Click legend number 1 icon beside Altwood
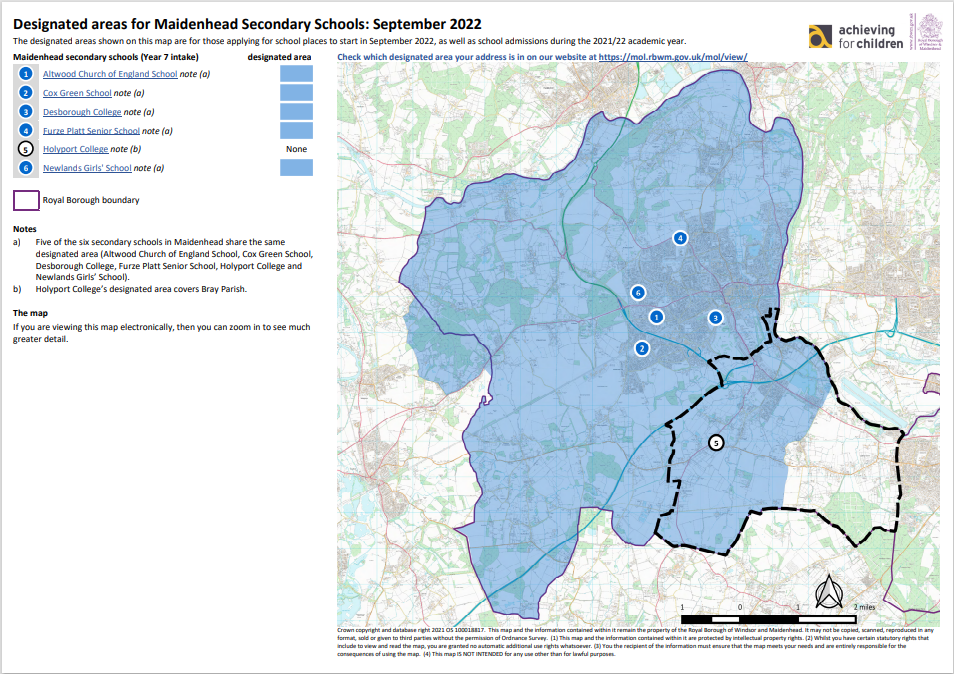954x674 pixels. tap(26, 74)
